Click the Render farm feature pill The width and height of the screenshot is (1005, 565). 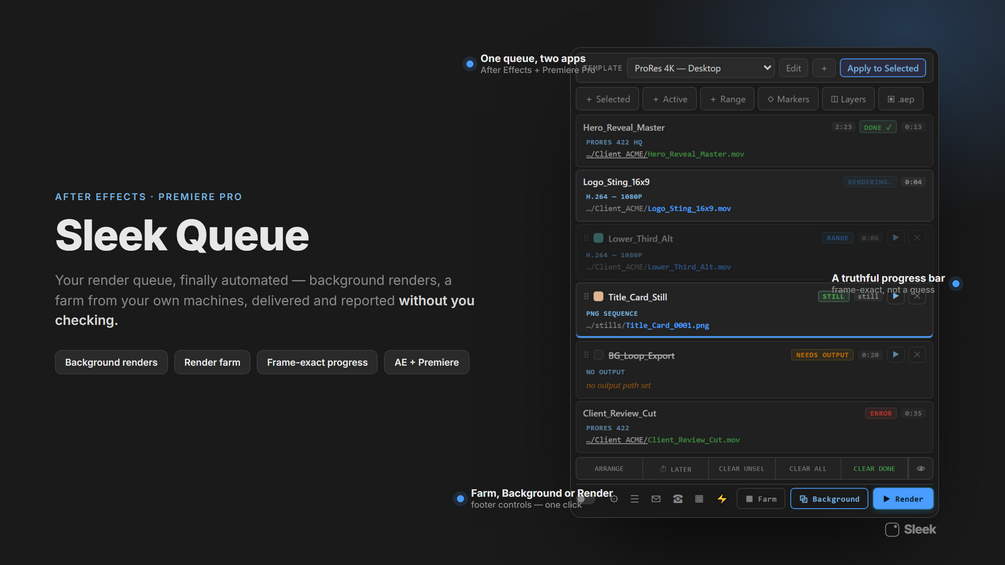point(212,363)
